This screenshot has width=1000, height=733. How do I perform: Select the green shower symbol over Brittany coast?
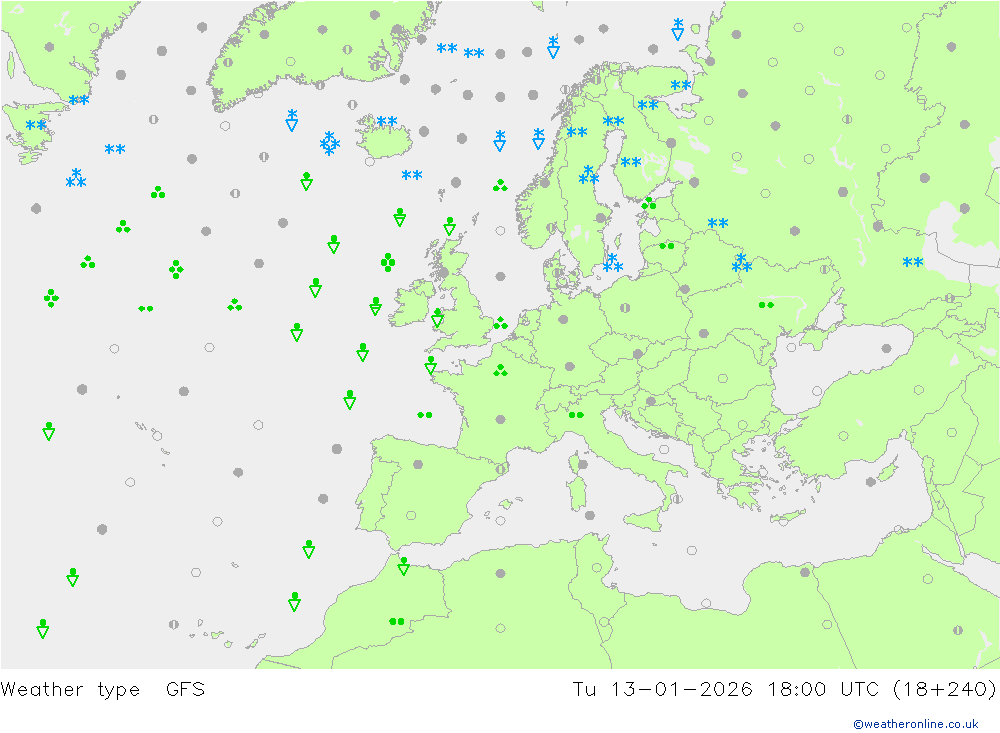(430, 365)
